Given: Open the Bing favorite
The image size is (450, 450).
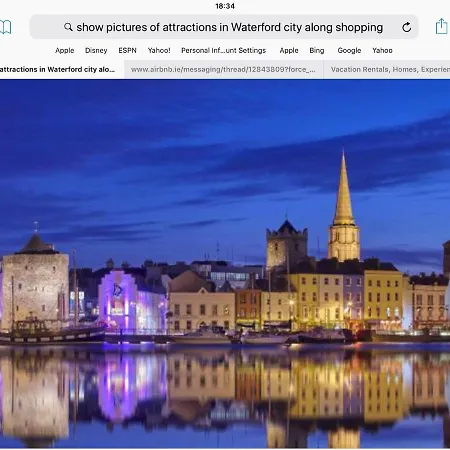Looking at the screenshot, I should (317, 50).
